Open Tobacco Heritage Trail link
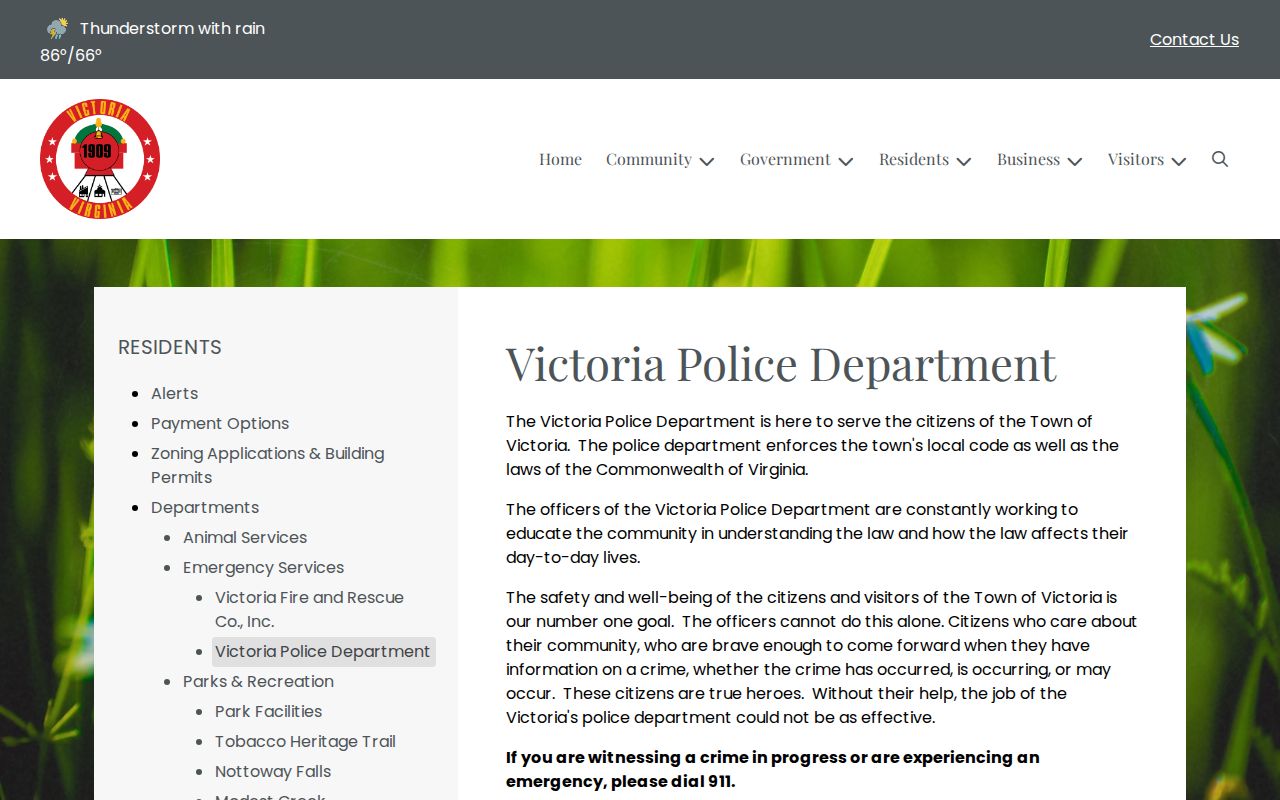 coord(305,741)
